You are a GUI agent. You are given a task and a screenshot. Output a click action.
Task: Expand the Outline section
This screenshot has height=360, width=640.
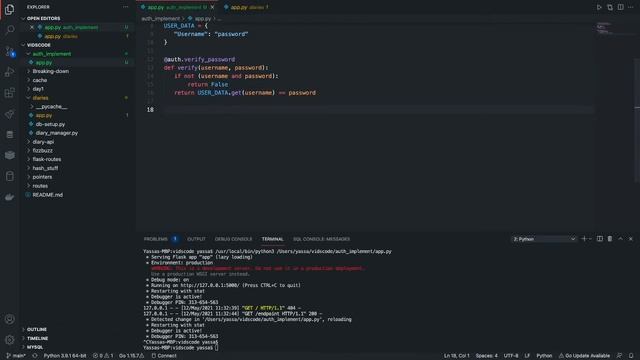(x=37, y=329)
